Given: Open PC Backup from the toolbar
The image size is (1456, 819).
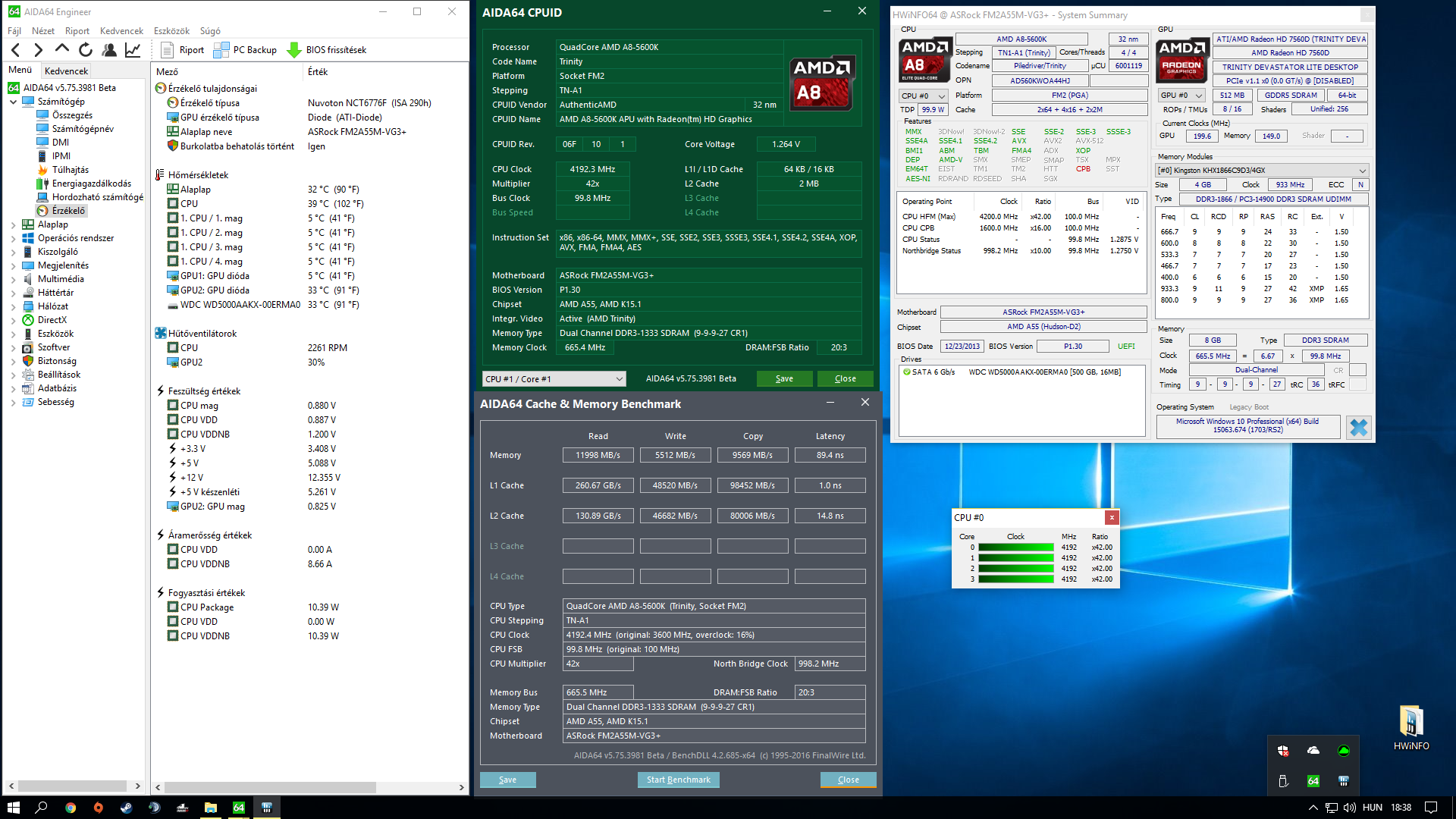Looking at the screenshot, I should [245, 50].
